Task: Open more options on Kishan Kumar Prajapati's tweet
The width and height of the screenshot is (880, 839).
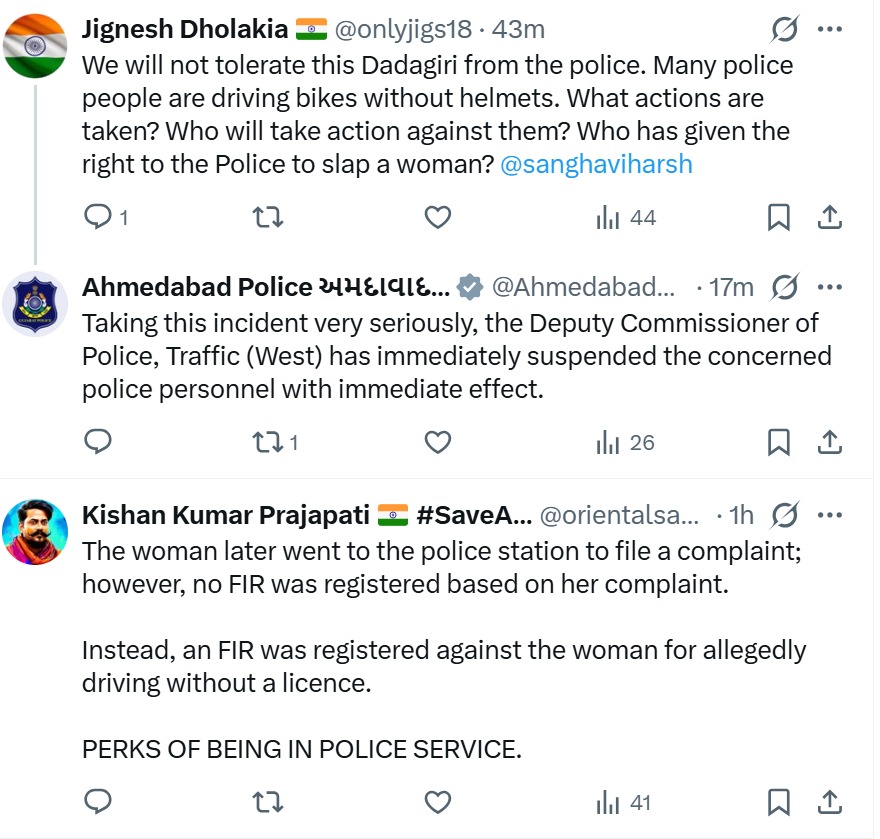Action: pyautogui.click(x=830, y=515)
